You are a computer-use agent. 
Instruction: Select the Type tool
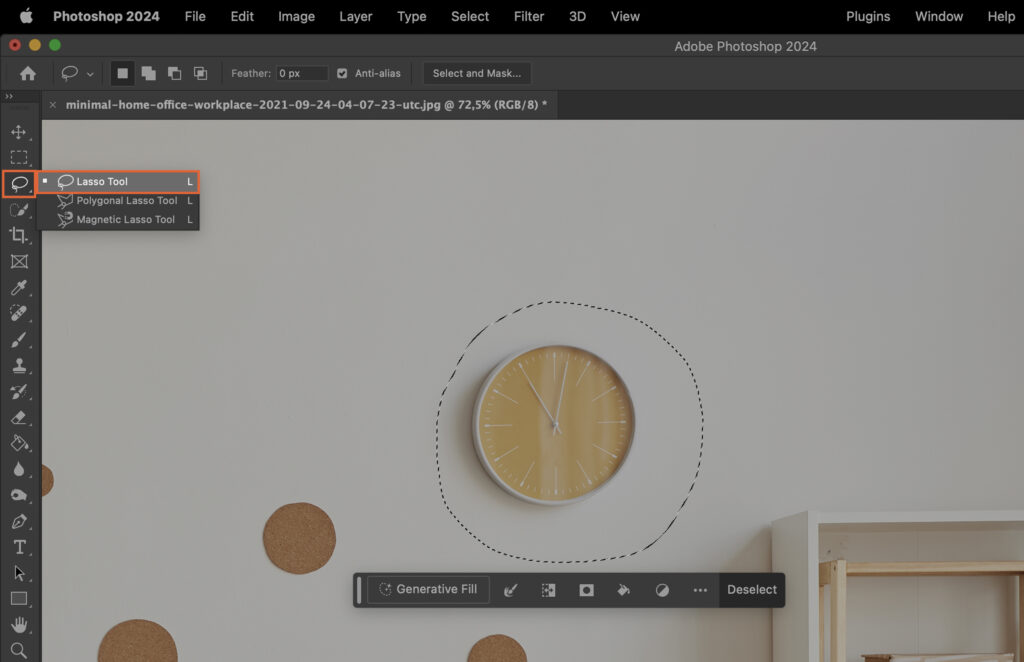click(x=18, y=547)
